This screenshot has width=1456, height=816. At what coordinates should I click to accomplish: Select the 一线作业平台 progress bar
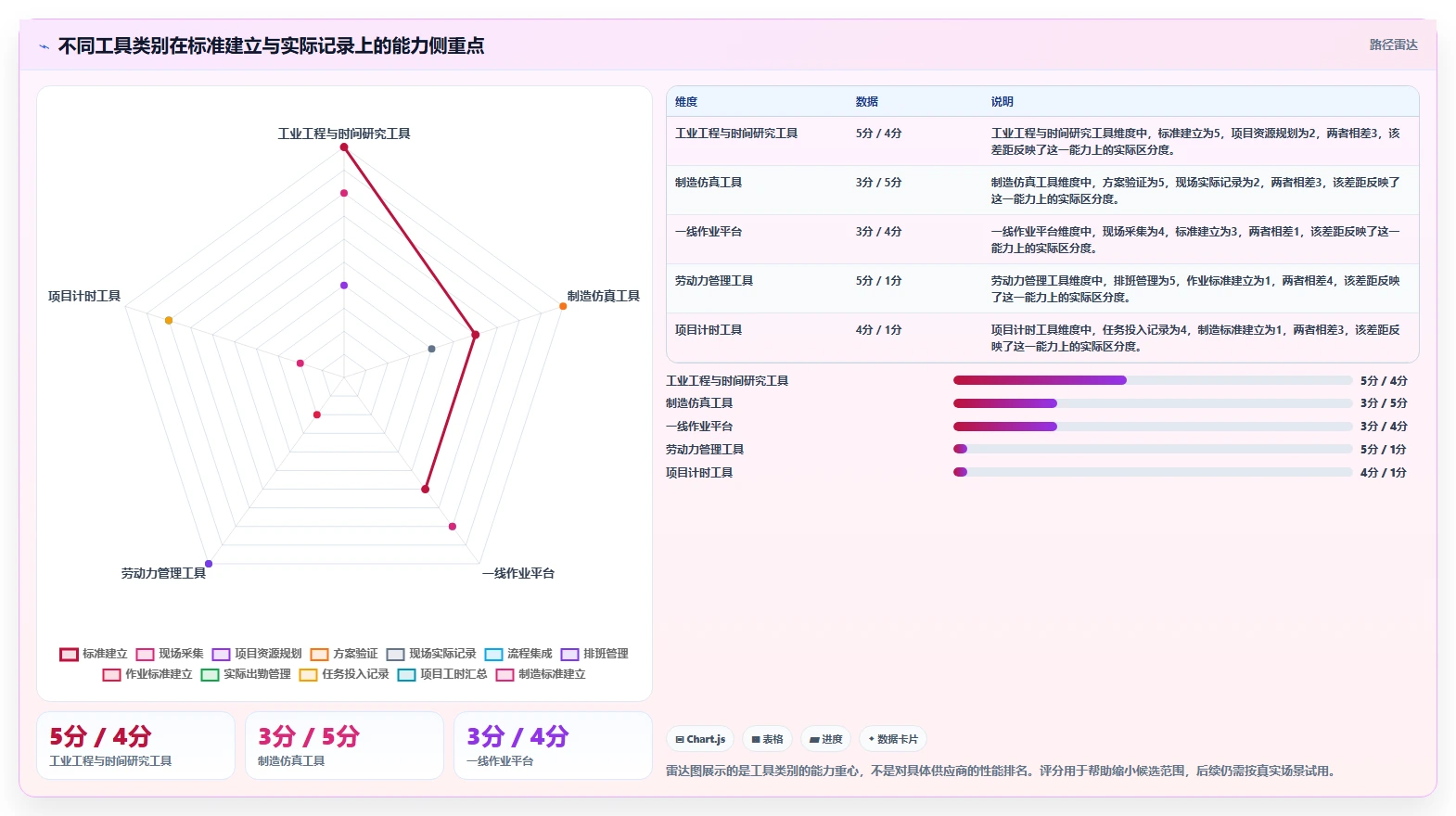pos(1153,427)
